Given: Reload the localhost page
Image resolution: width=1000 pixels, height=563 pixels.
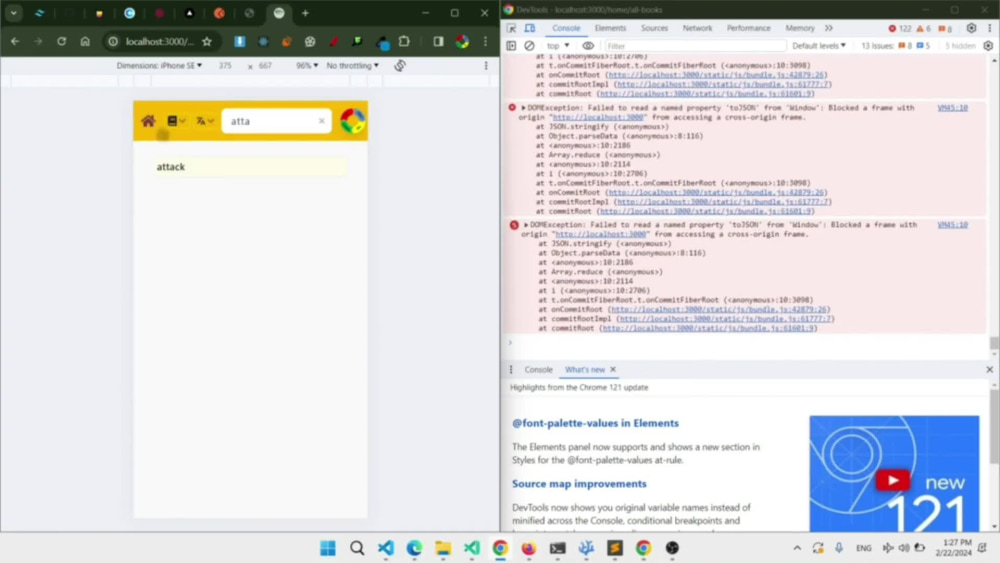Looking at the screenshot, I should [61, 41].
